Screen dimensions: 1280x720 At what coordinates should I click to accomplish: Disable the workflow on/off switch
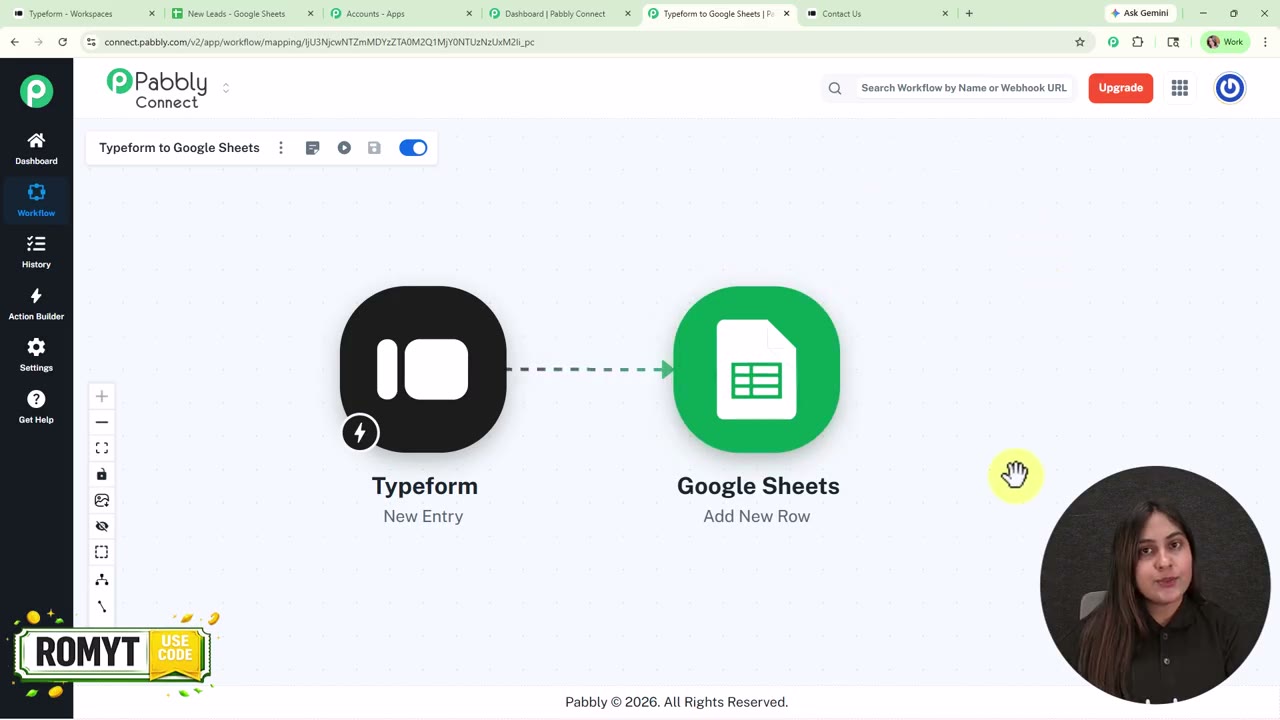pyautogui.click(x=413, y=148)
